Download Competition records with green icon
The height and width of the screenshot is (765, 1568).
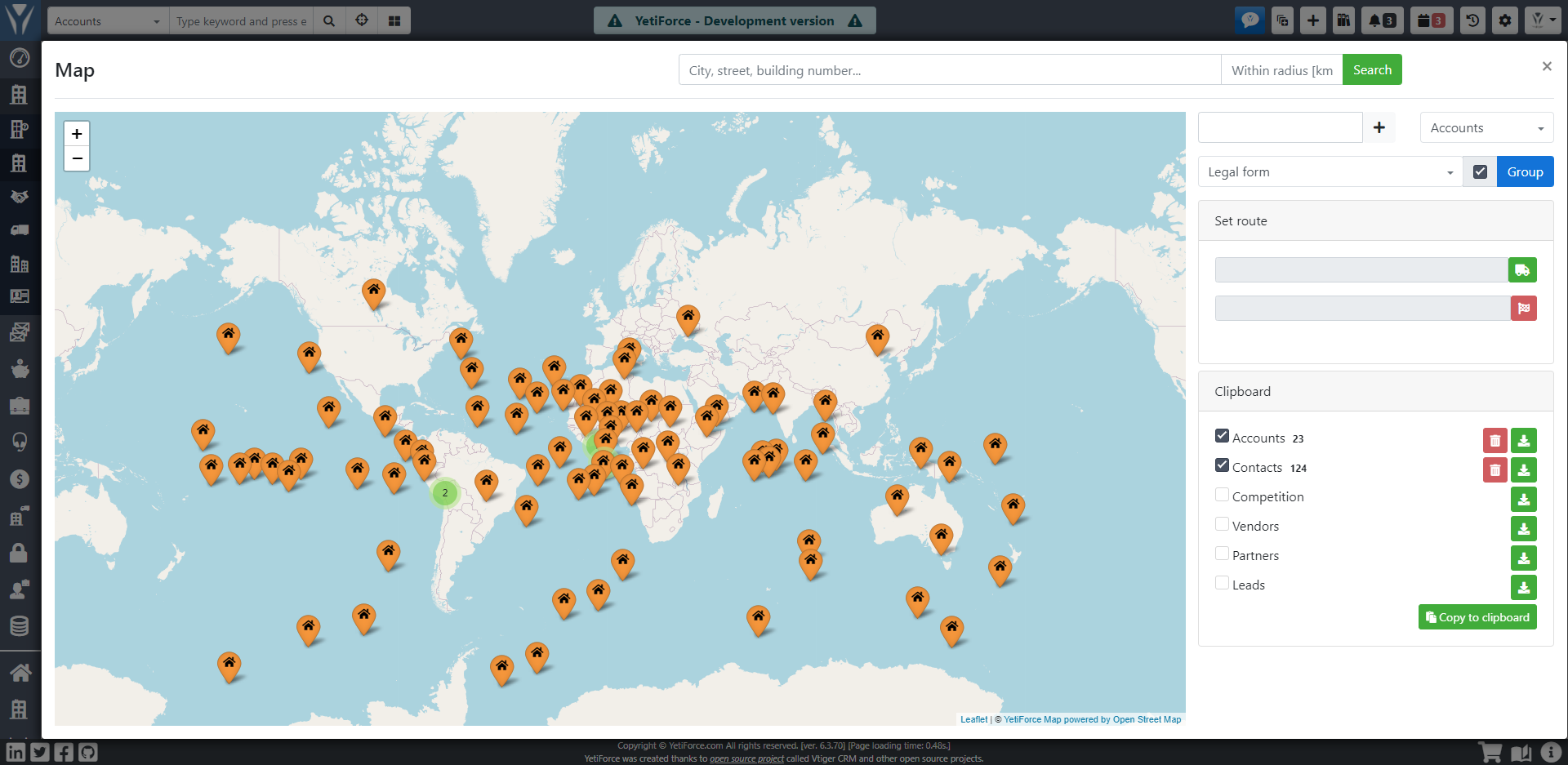1523,500
